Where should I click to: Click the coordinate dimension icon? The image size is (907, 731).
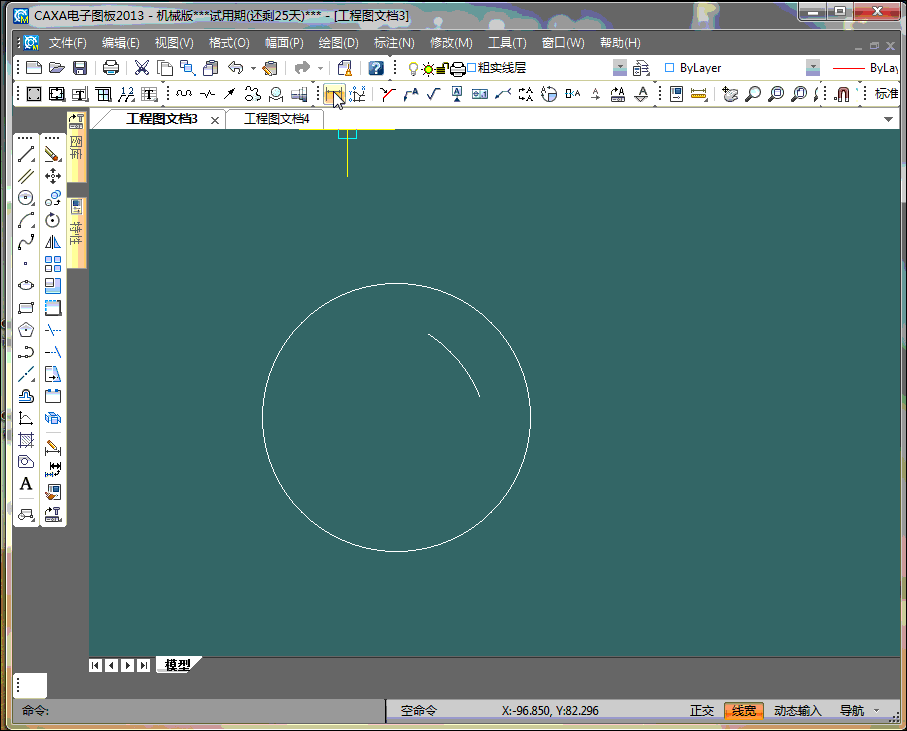[x=357, y=94]
